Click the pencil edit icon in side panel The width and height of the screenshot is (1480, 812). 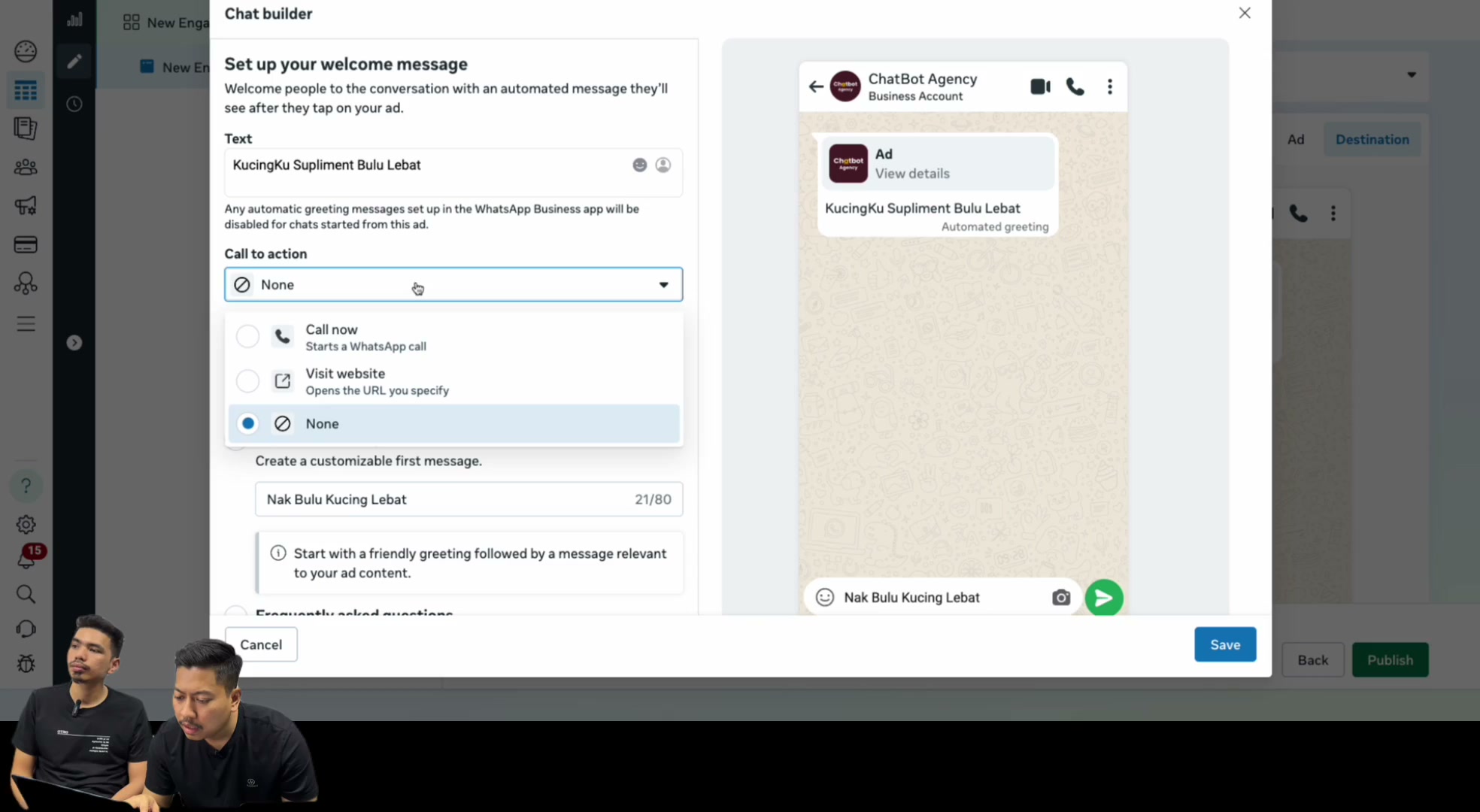point(74,61)
